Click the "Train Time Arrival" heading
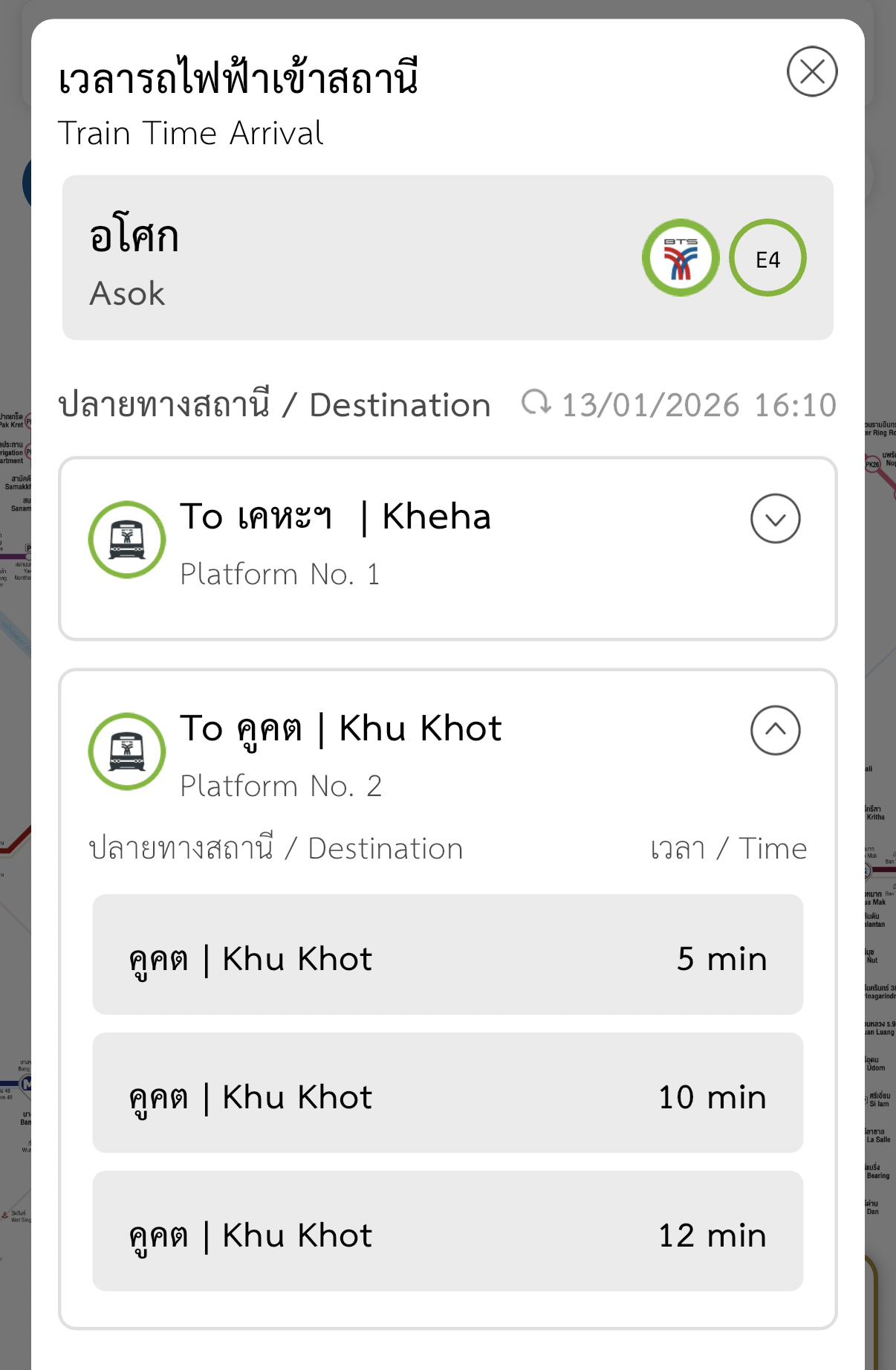 (x=190, y=134)
